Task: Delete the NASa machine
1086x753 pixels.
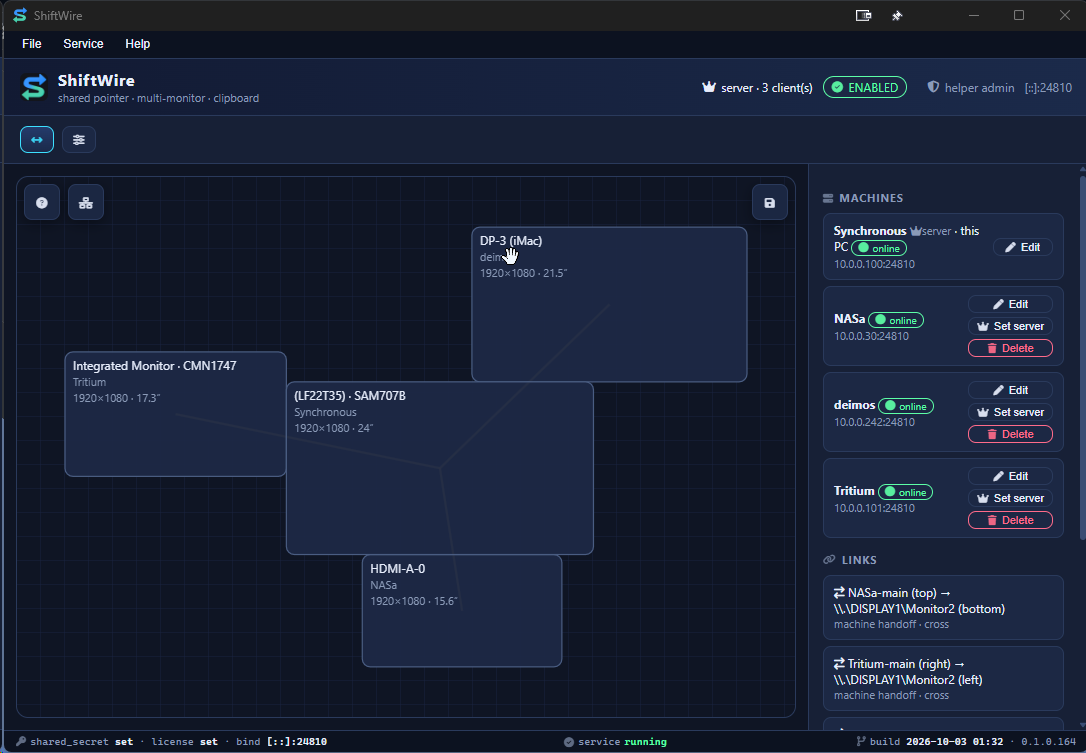Action: [1010, 348]
